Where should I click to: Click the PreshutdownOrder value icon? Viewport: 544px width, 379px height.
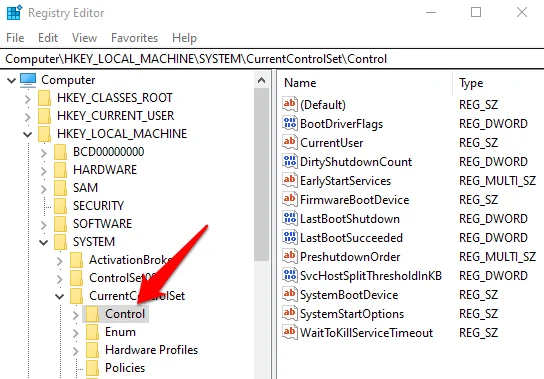click(x=290, y=256)
